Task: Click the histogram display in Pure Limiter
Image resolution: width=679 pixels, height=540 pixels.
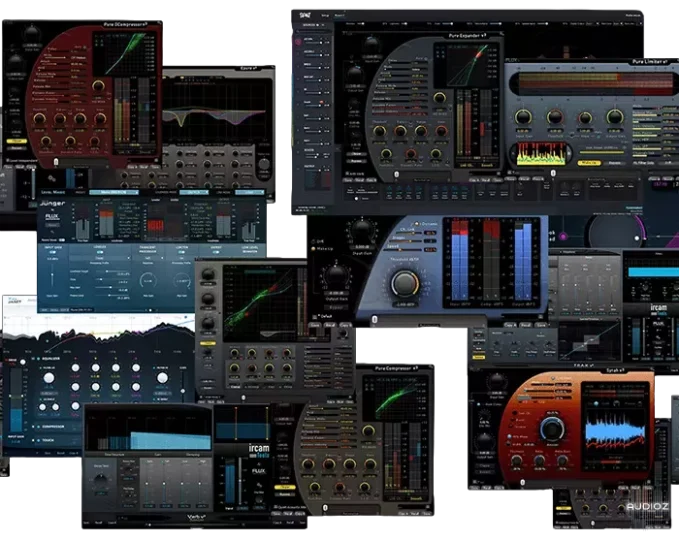Action: point(540,153)
